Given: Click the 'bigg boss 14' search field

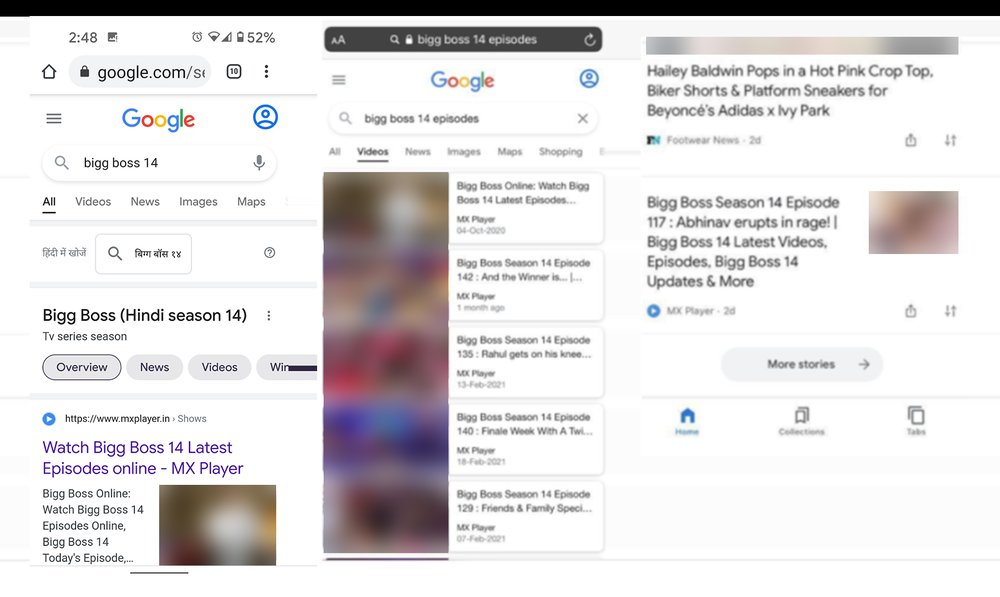Looking at the screenshot, I should click(x=159, y=163).
